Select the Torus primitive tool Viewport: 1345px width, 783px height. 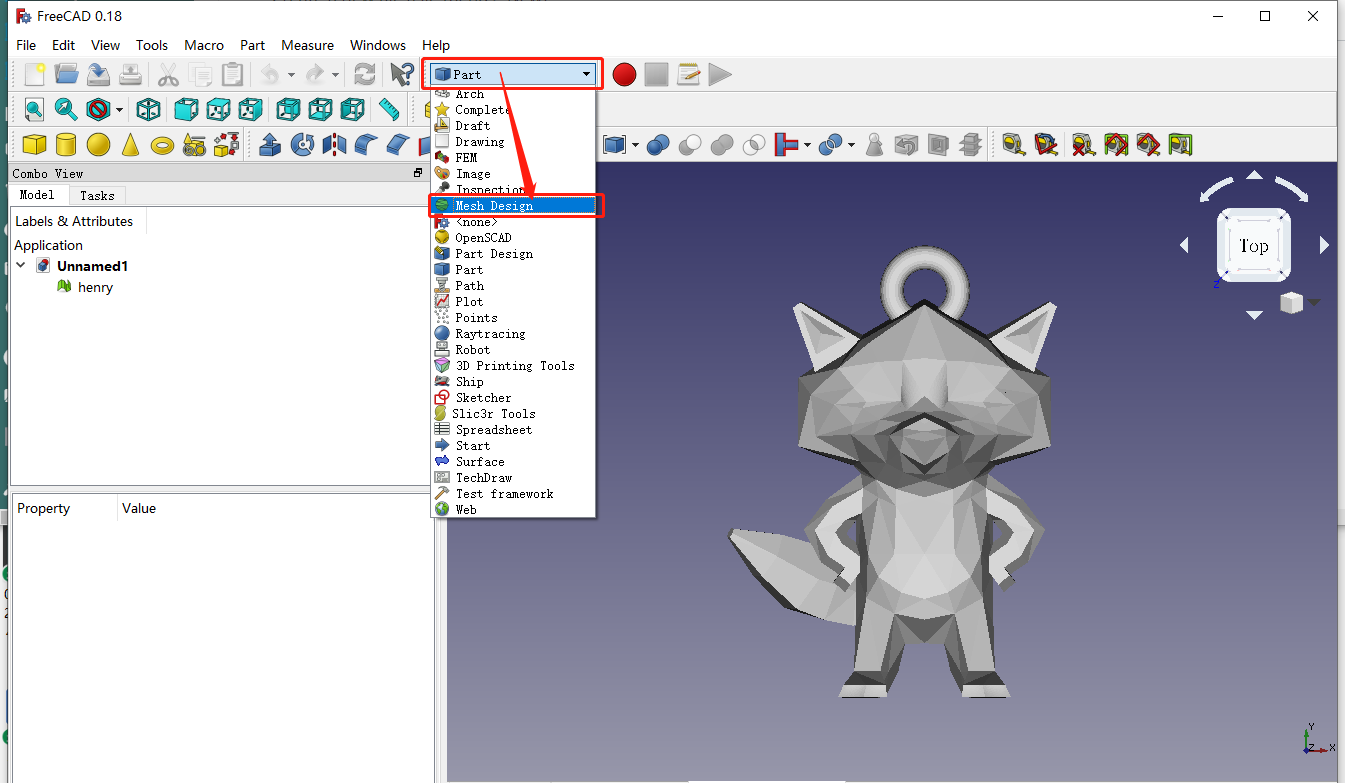point(163,144)
